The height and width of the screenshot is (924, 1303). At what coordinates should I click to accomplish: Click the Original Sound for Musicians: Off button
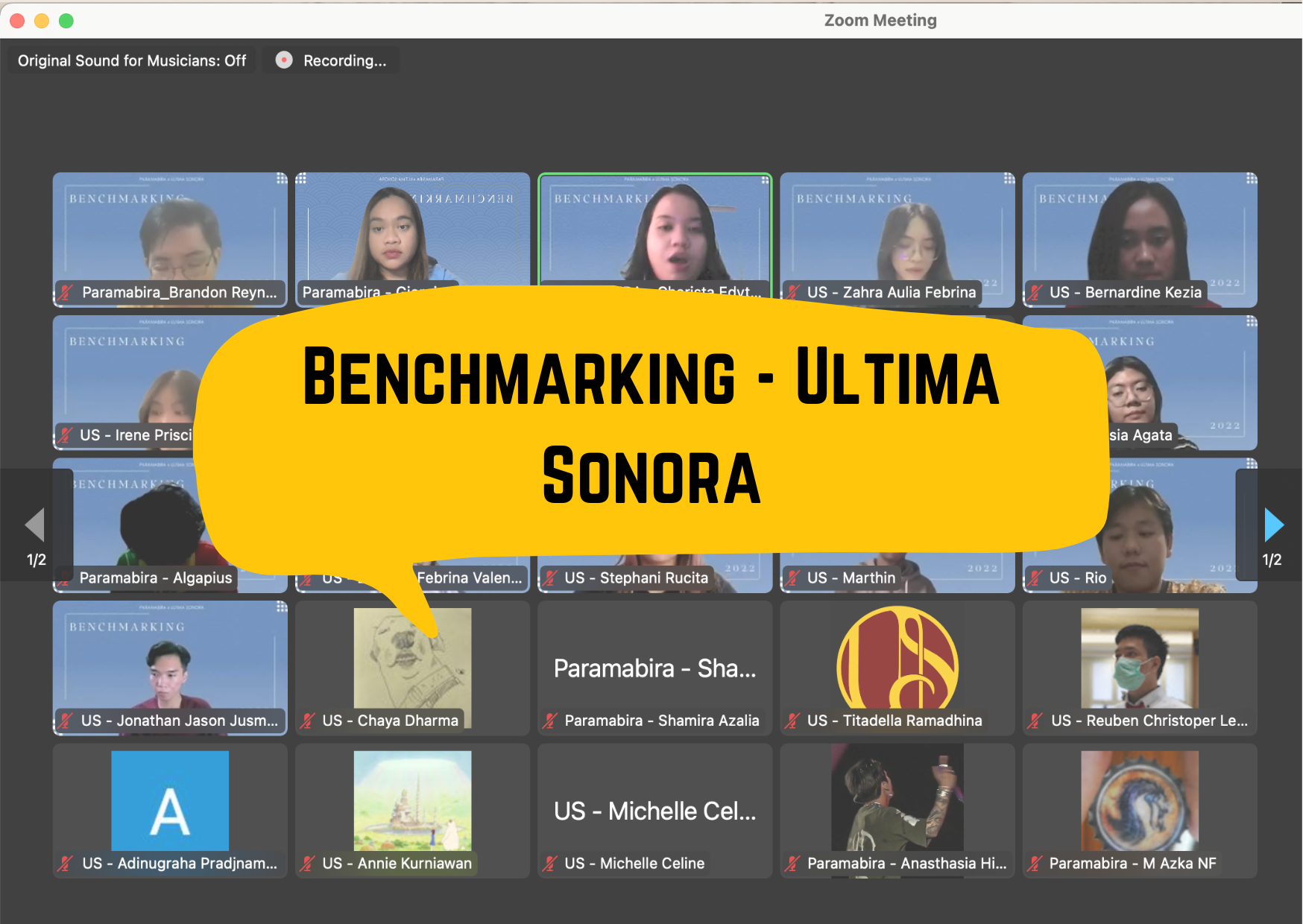click(x=132, y=60)
